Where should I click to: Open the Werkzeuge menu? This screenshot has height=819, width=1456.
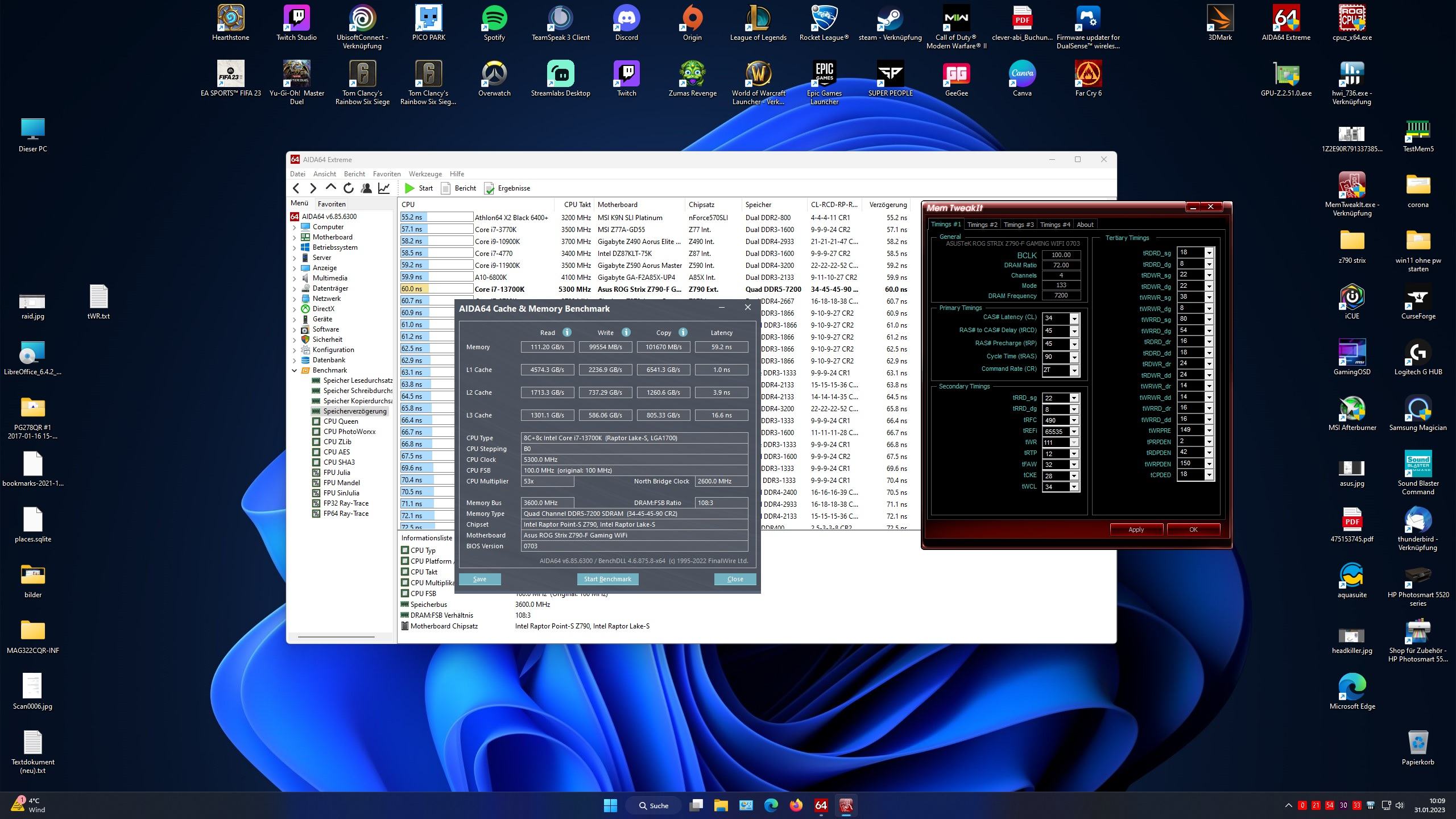[x=425, y=174]
